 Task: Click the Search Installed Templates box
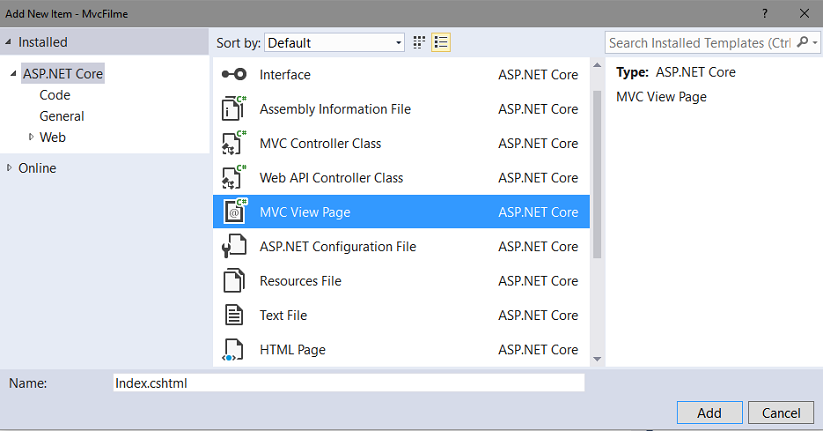point(700,43)
